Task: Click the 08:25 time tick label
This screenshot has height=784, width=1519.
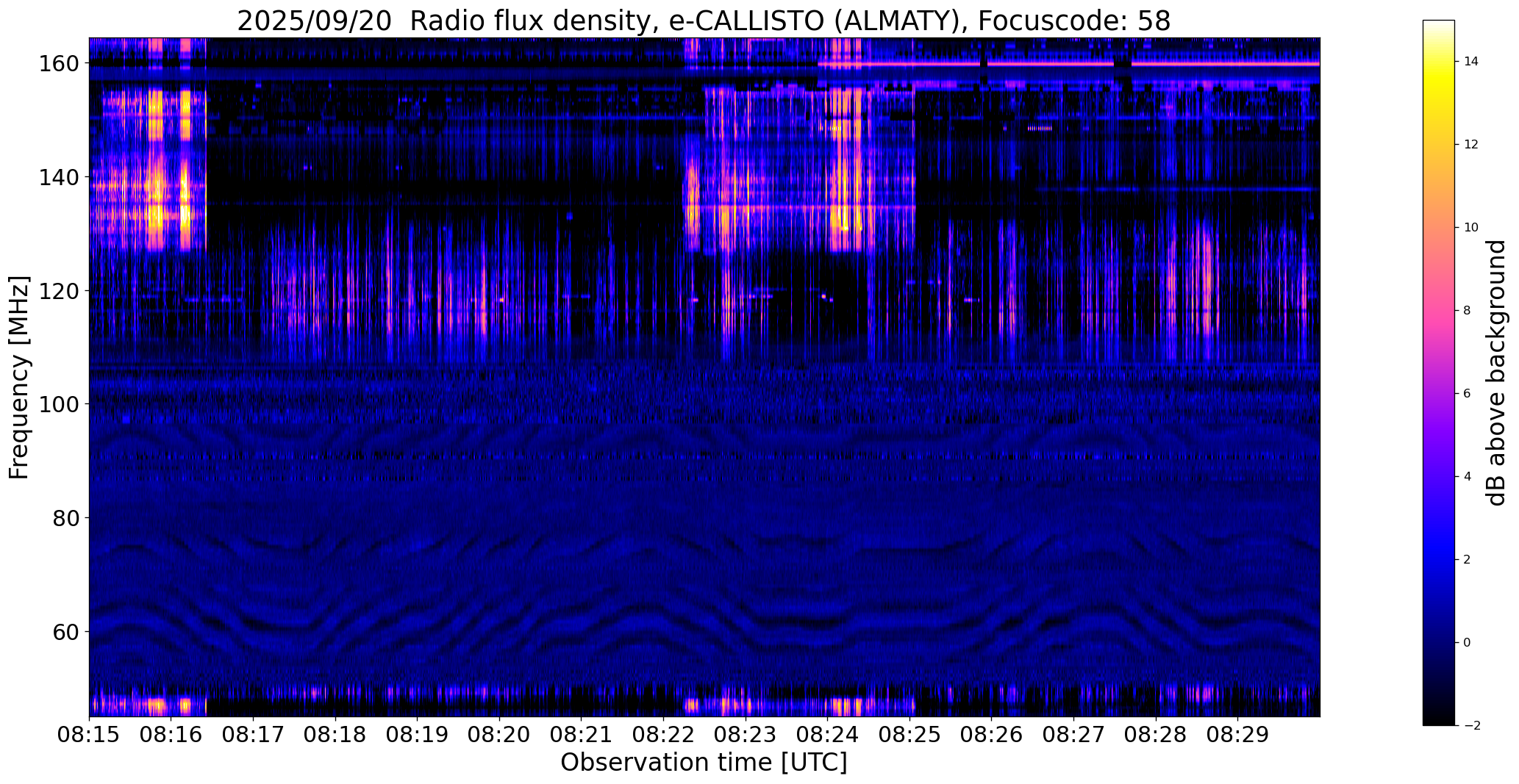Action: [909, 736]
